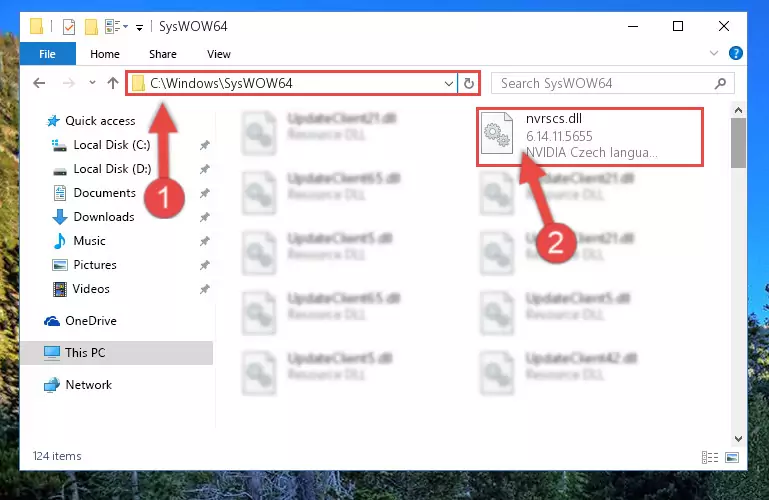769x500 pixels.
Task: Open Documents in navigation pane
Action: point(104,193)
